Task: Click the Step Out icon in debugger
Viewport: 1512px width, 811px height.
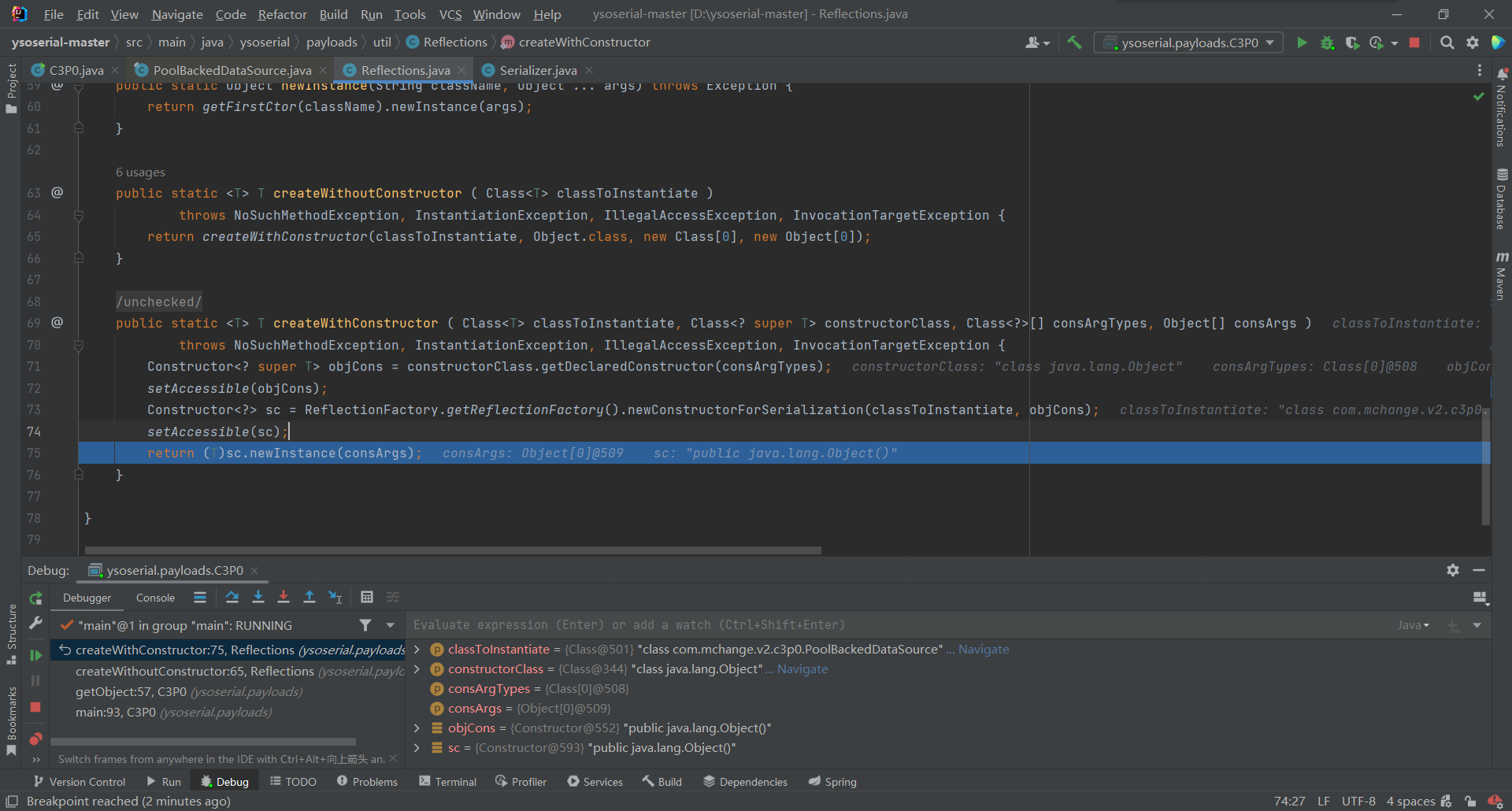Action: 309,597
